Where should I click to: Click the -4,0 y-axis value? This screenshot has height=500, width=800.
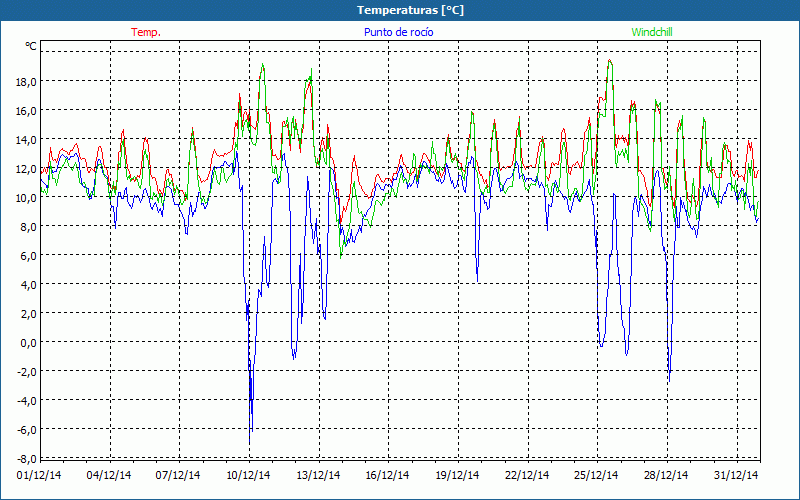tap(27, 401)
